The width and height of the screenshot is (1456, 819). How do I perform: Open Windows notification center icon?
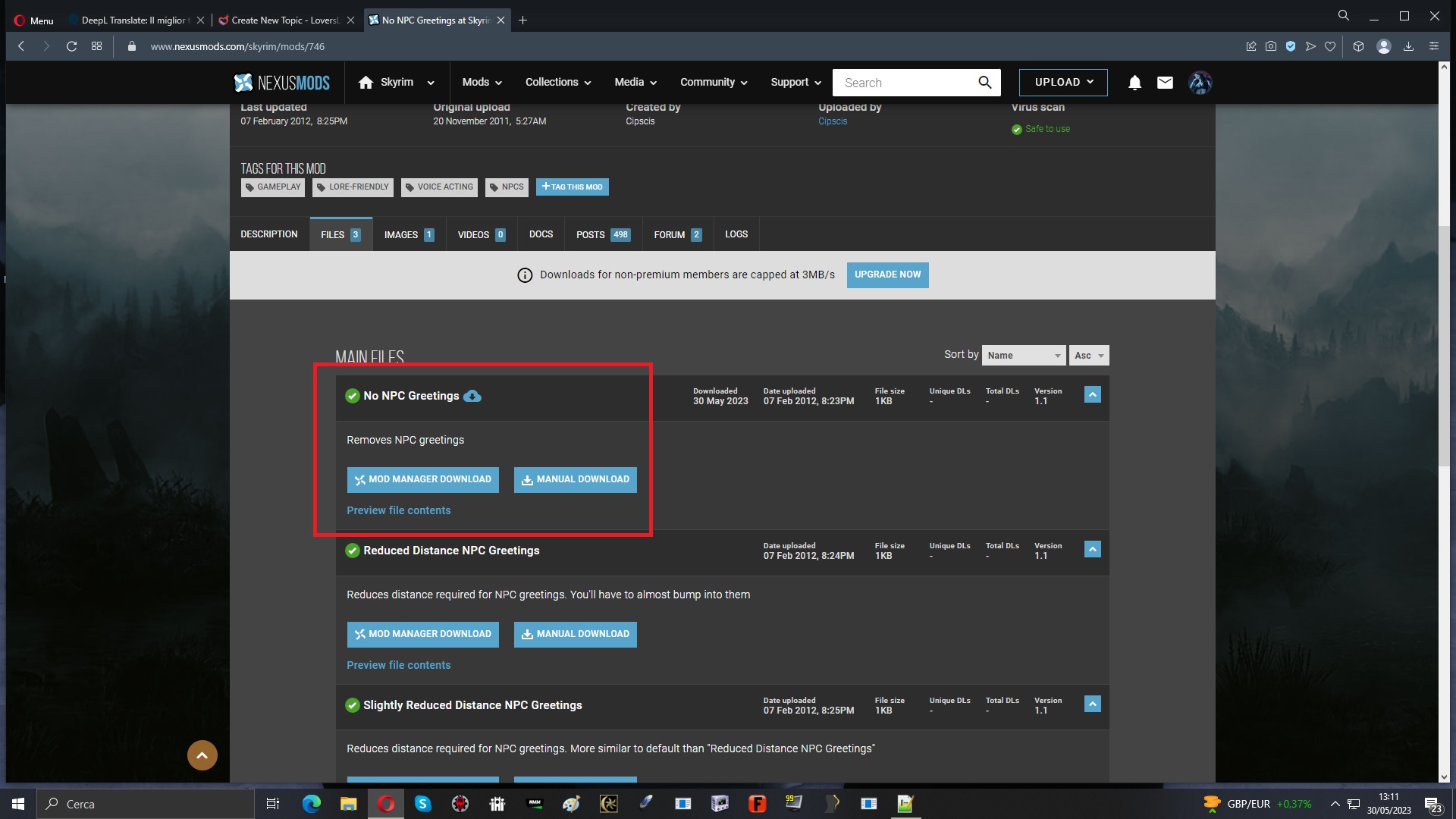(1432, 805)
